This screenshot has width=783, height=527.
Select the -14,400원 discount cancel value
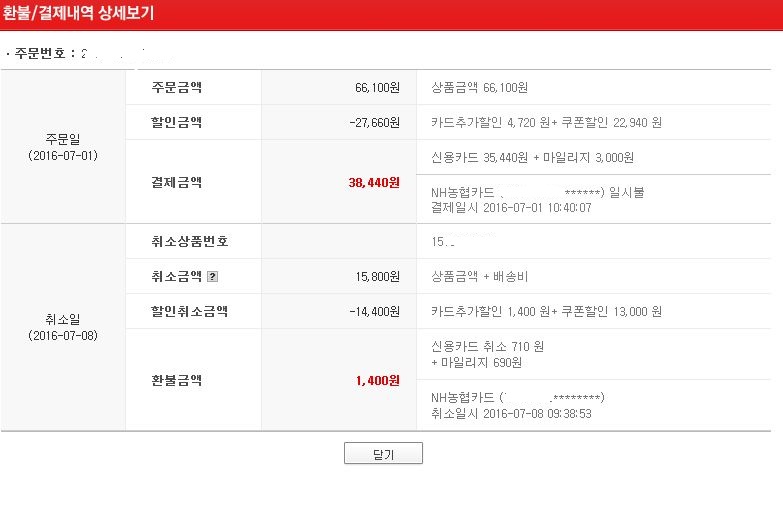[370, 312]
